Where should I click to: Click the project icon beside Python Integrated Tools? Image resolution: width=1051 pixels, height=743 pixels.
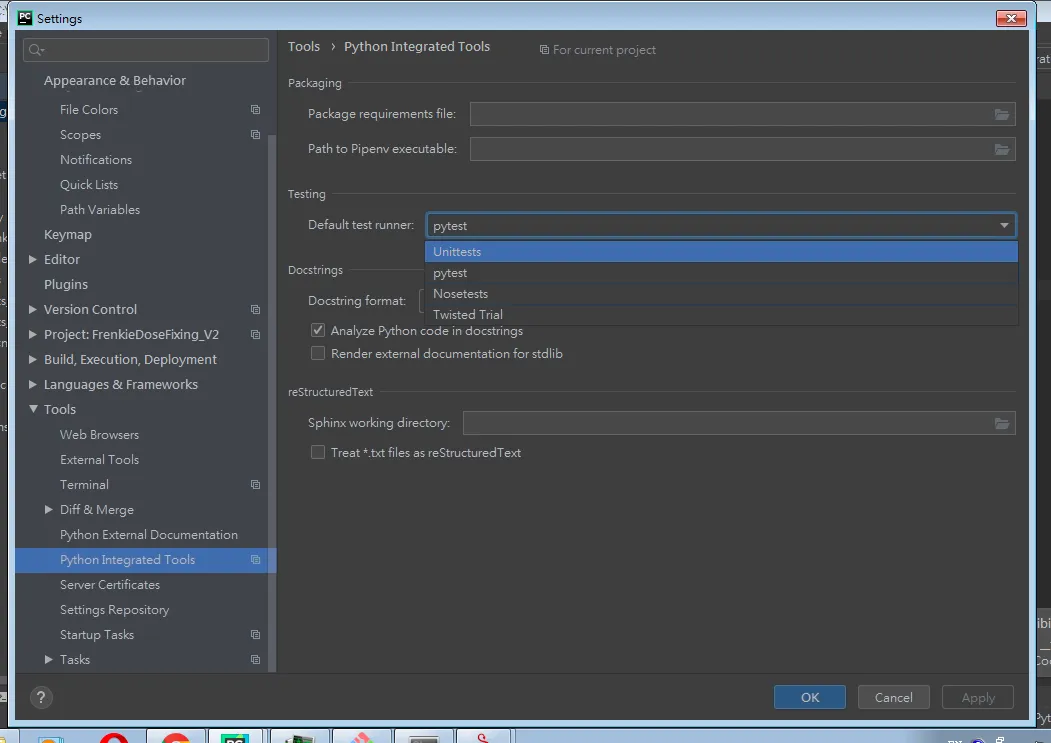(255, 559)
